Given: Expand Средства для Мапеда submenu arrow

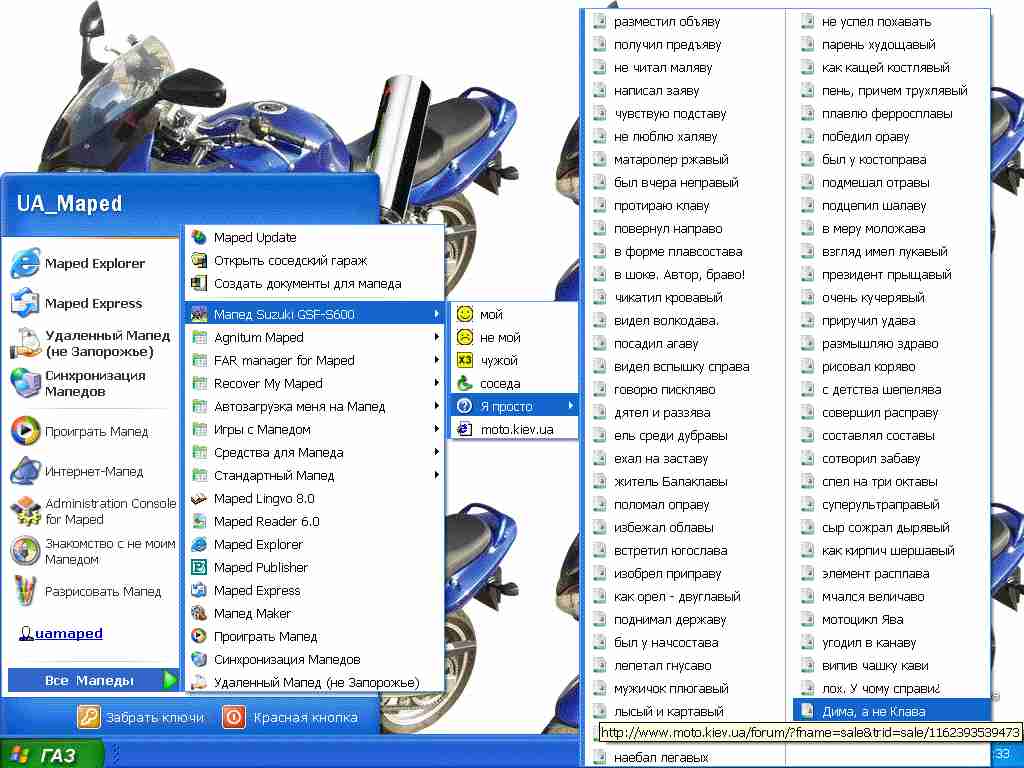Looking at the screenshot, I should (436, 452).
